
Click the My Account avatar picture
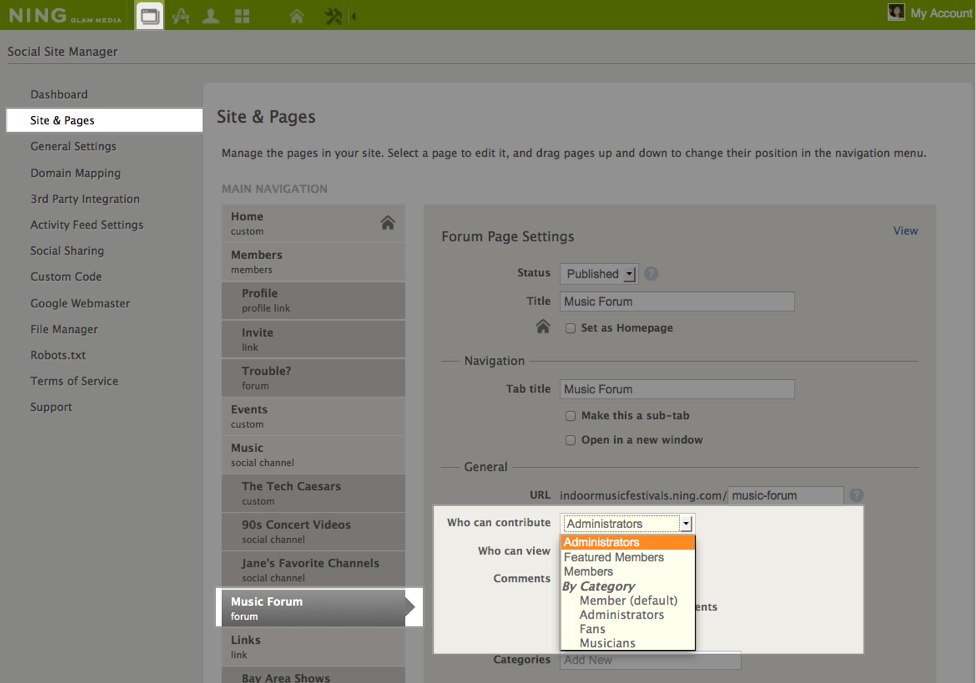pos(896,12)
